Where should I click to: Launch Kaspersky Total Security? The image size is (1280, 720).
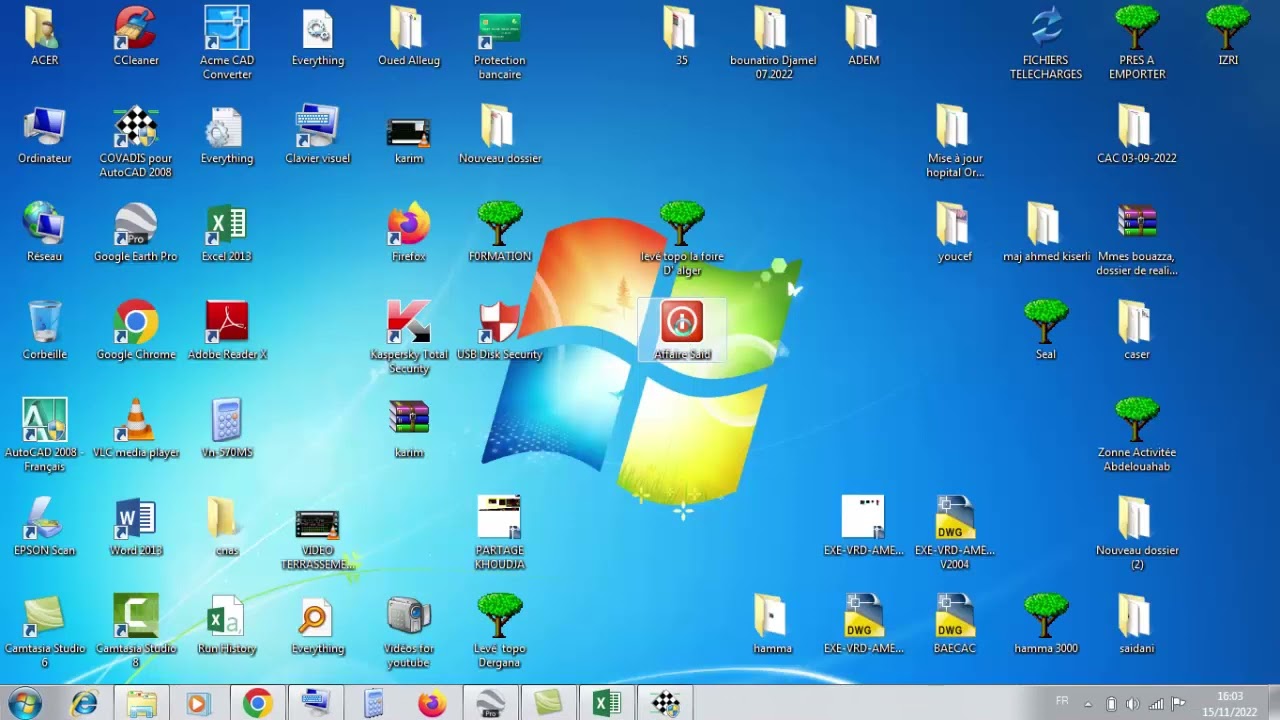[x=409, y=337]
